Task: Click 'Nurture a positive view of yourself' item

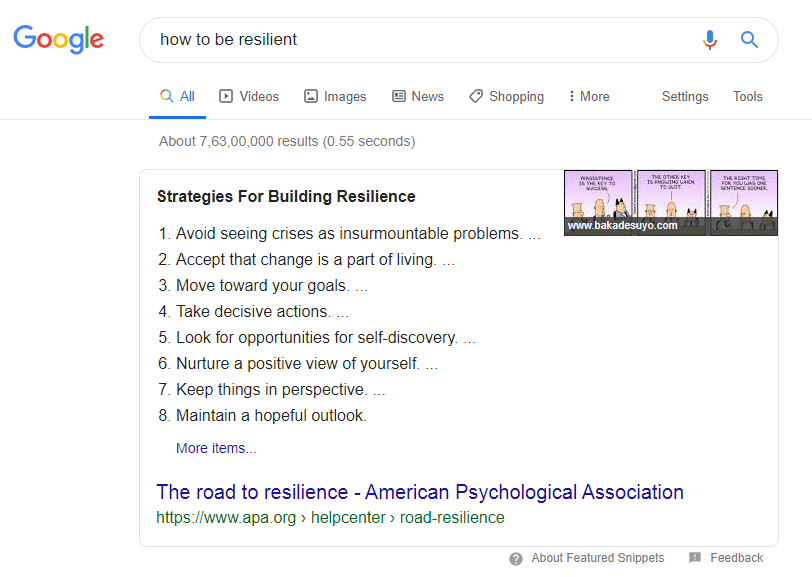Action: tap(298, 364)
